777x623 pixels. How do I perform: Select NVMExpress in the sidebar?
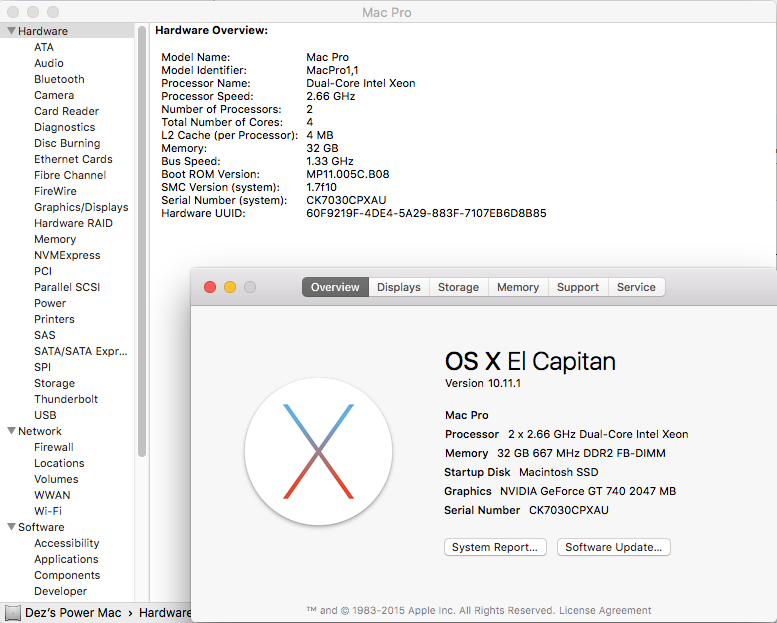point(67,255)
